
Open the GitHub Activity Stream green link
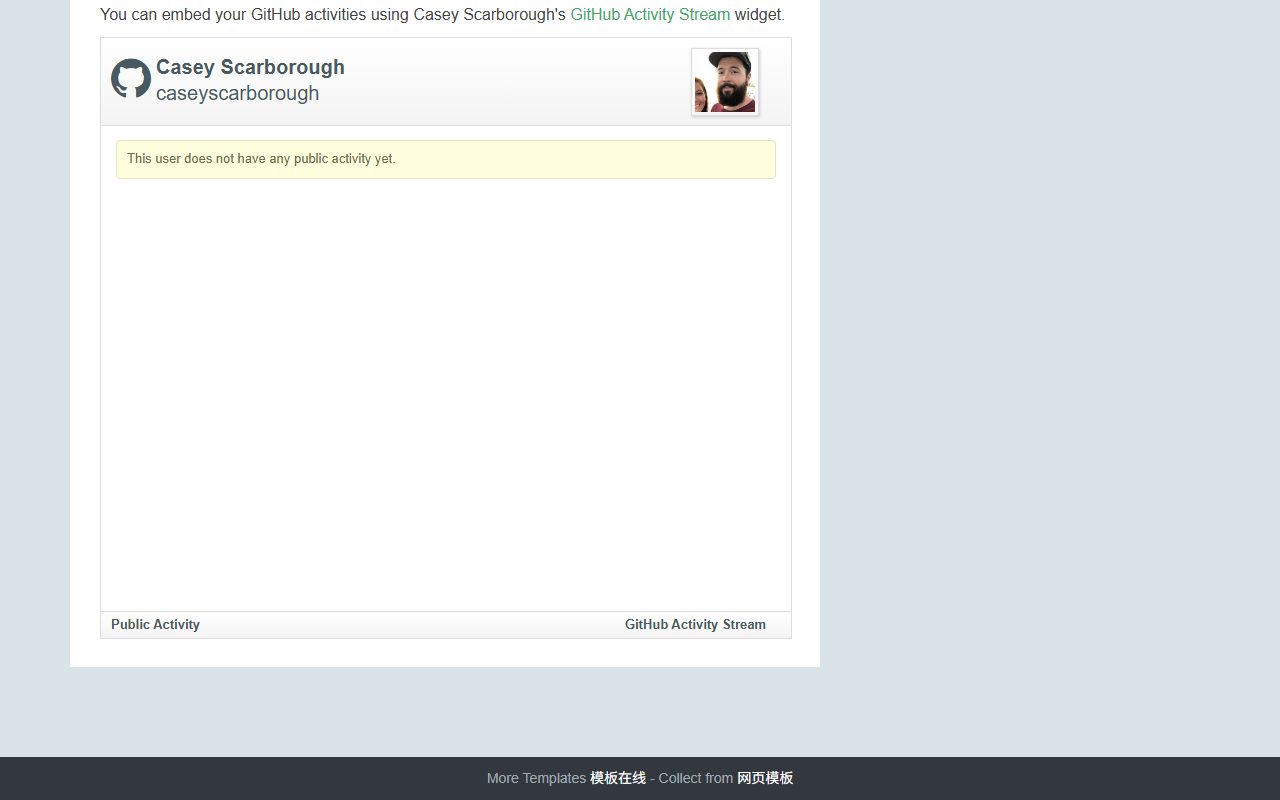click(x=650, y=15)
